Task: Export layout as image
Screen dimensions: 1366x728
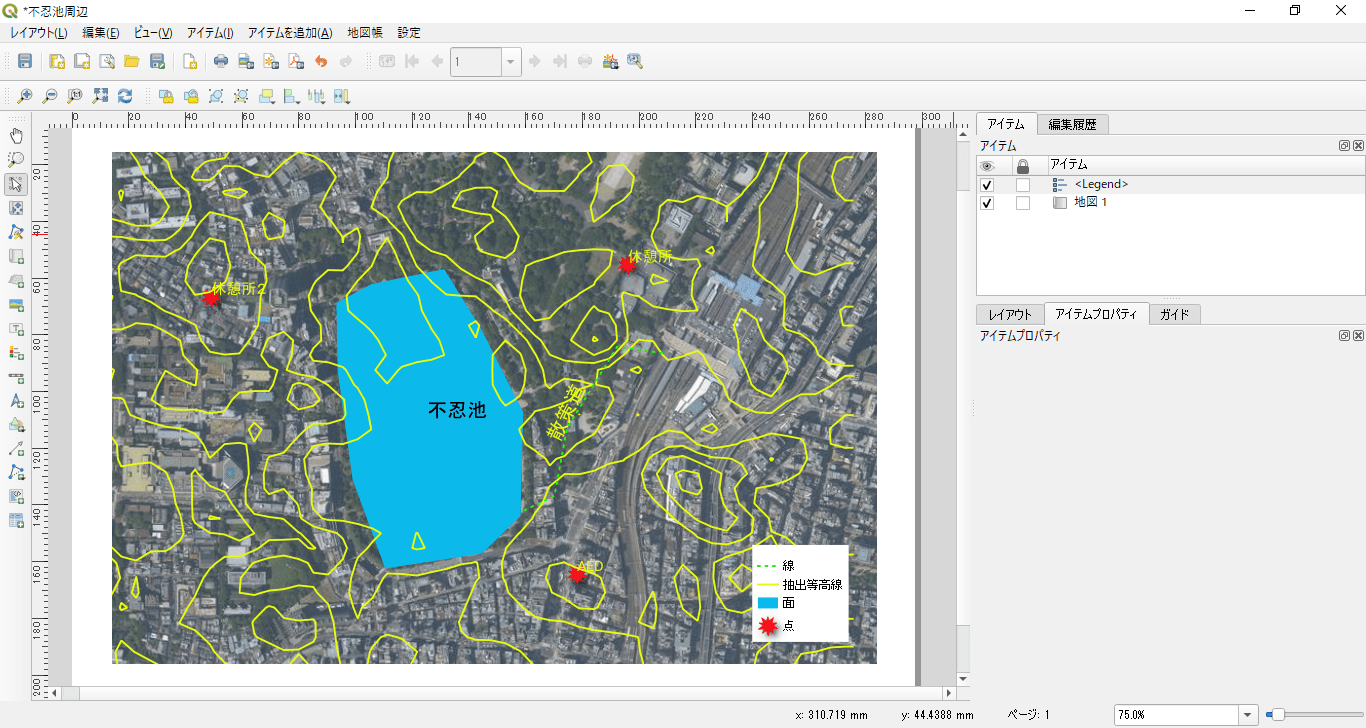Action: 246,62
